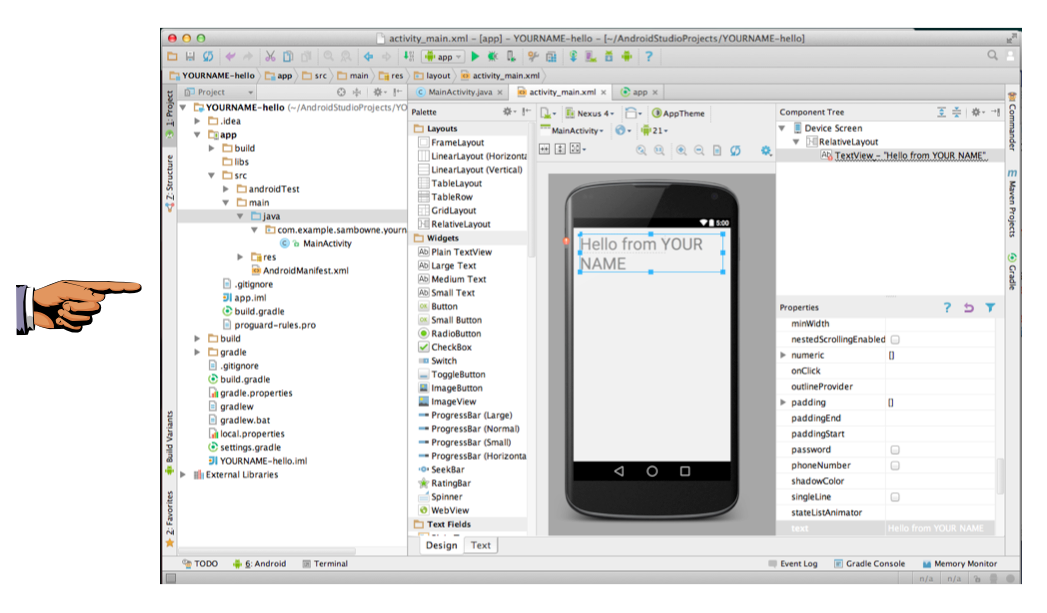This screenshot has height=613, width=1047.
Task: Expand the External Libraries tree node
Action: pyautogui.click(x=183, y=475)
